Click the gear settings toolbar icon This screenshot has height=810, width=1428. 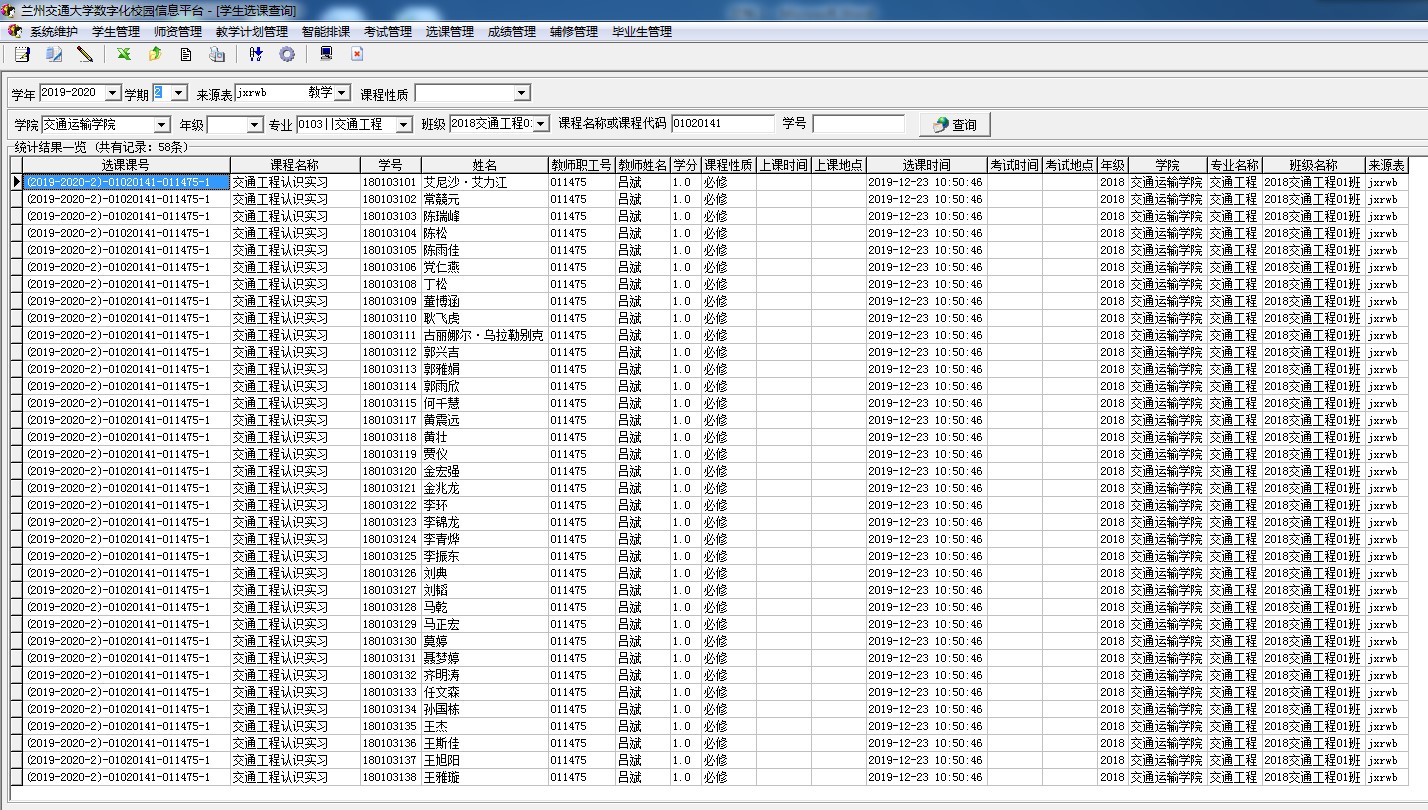pyautogui.click(x=287, y=55)
